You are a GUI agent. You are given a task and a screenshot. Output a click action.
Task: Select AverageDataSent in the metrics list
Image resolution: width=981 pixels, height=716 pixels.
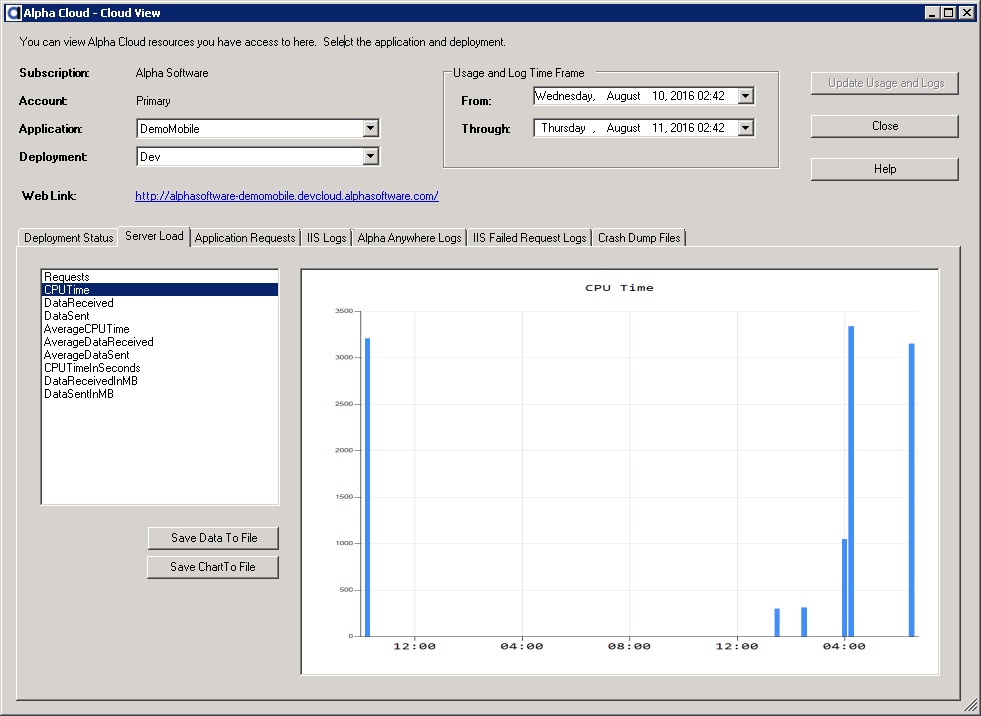(x=160, y=355)
